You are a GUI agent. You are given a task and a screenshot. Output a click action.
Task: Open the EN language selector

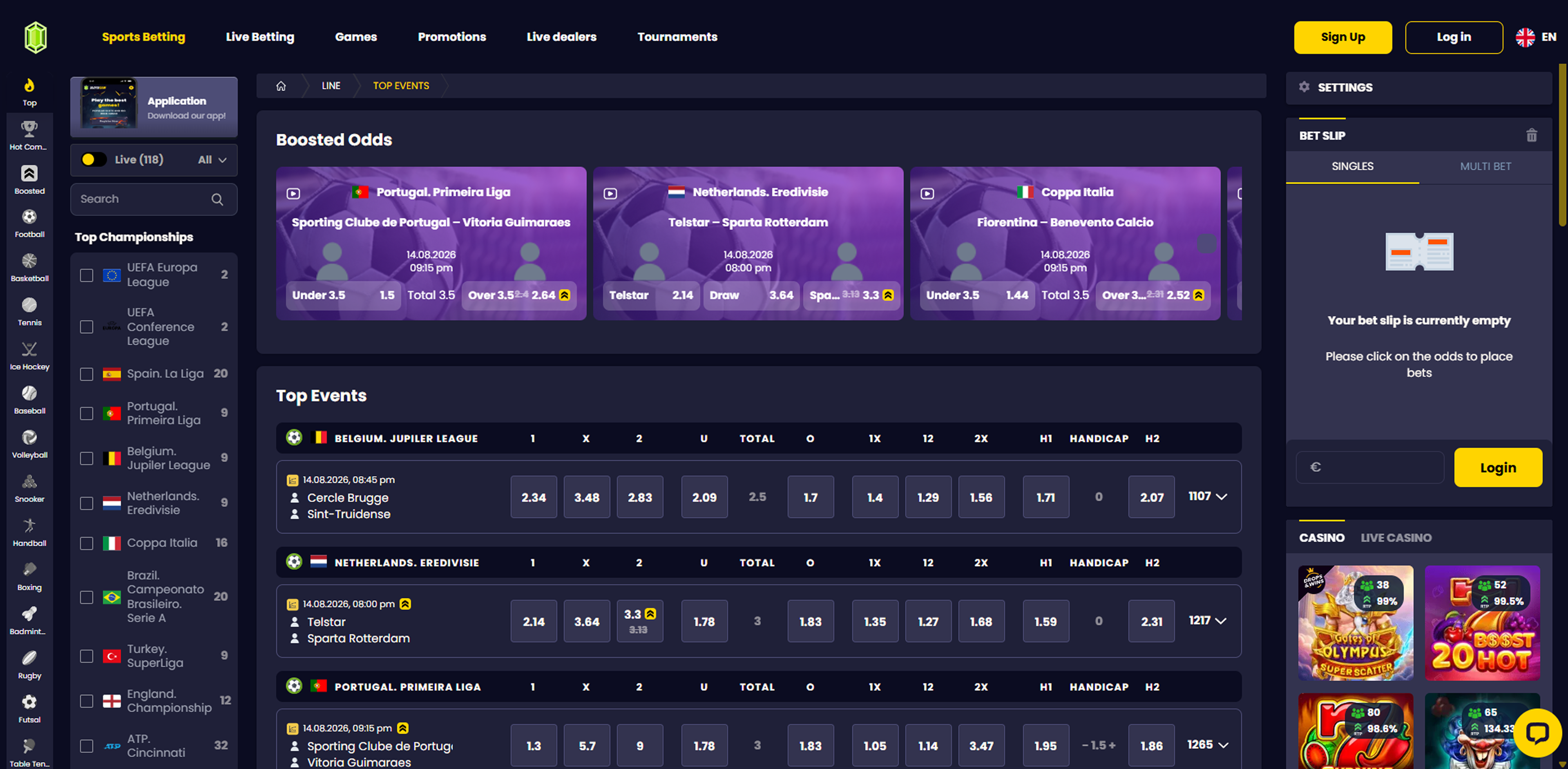(x=1536, y=37)
